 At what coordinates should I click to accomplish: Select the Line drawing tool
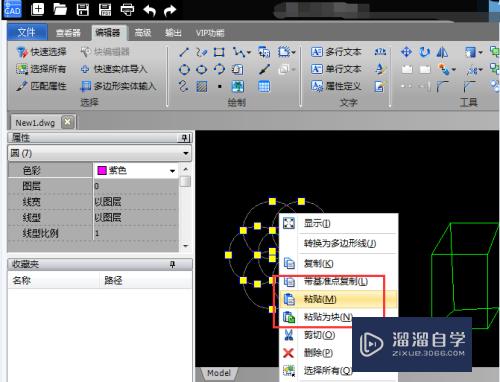tap(184, 52)
